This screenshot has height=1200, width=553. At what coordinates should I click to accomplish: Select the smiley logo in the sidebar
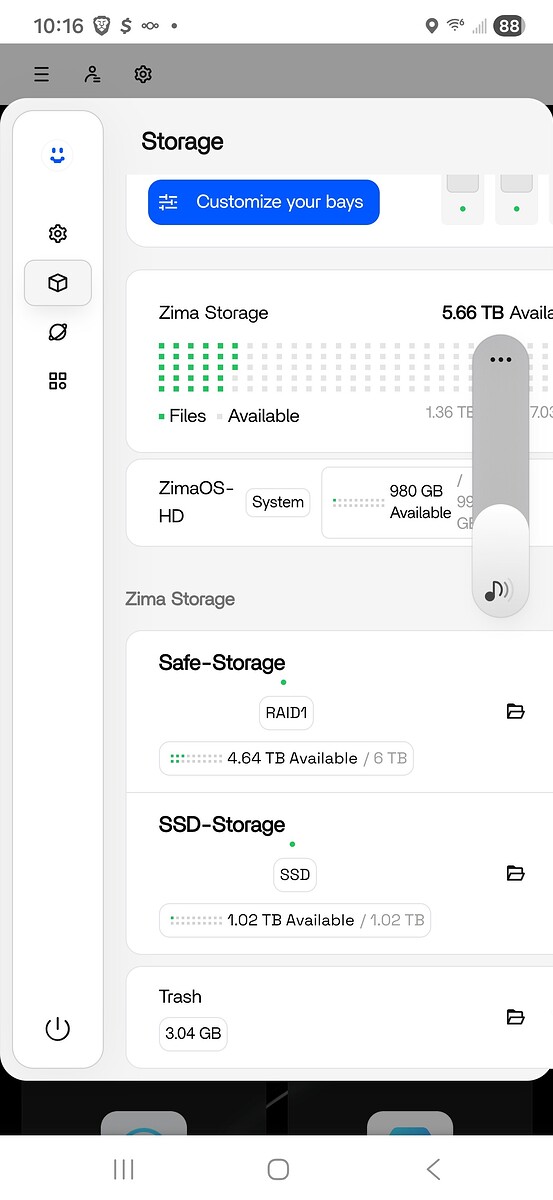click(x=57, y=155)
